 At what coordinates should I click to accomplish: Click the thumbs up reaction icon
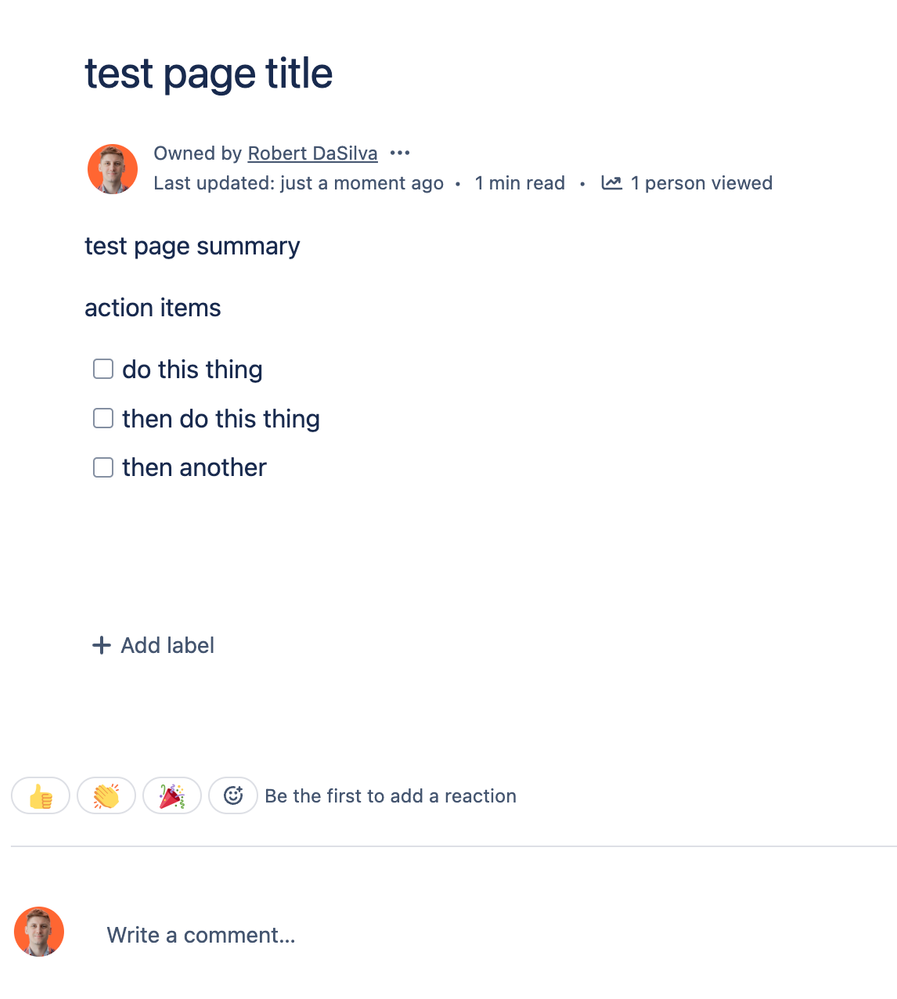pyautogui.click(x=40, y=795)
